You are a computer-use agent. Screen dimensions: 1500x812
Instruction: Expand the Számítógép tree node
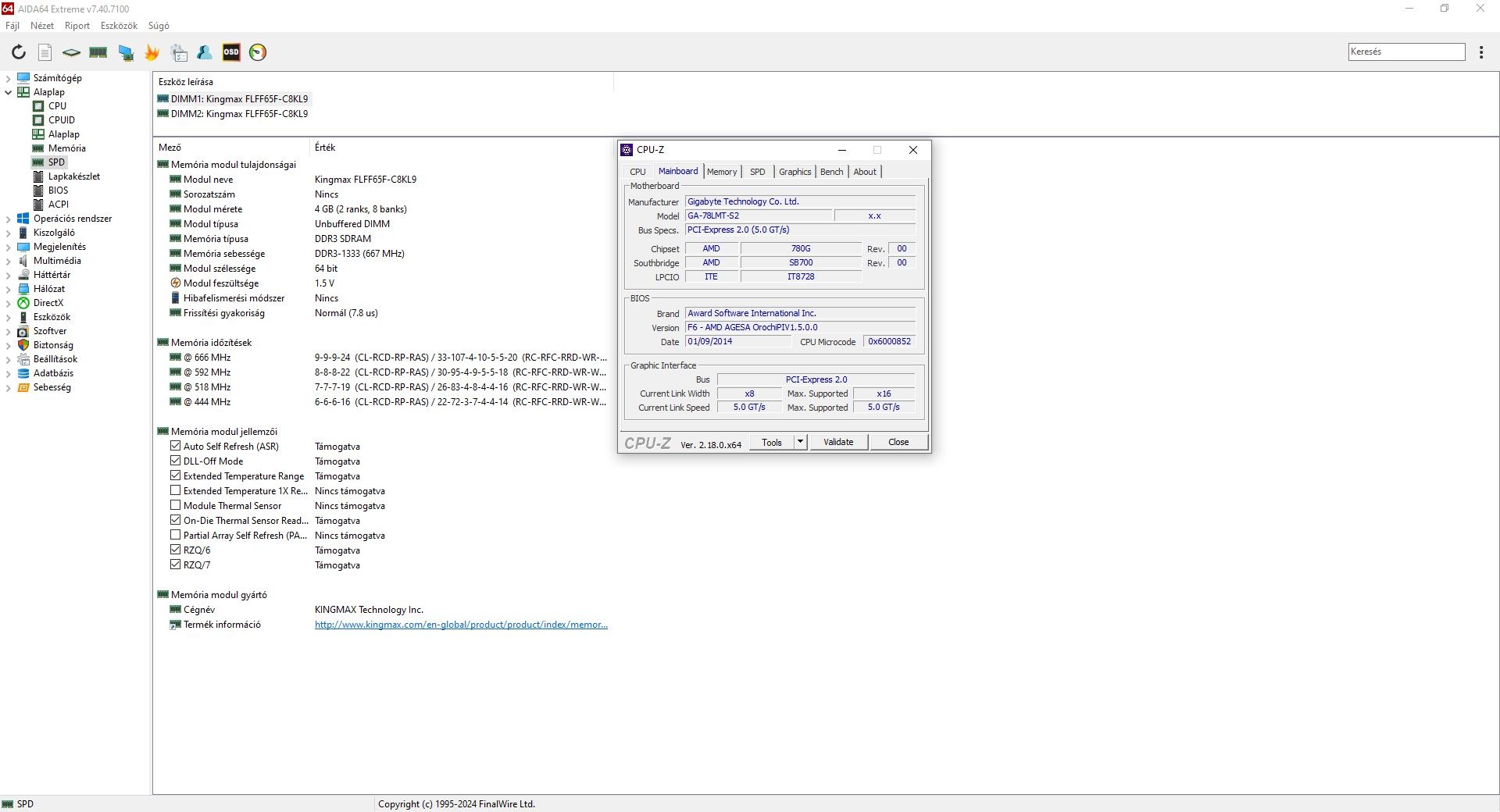pos(8,78)
